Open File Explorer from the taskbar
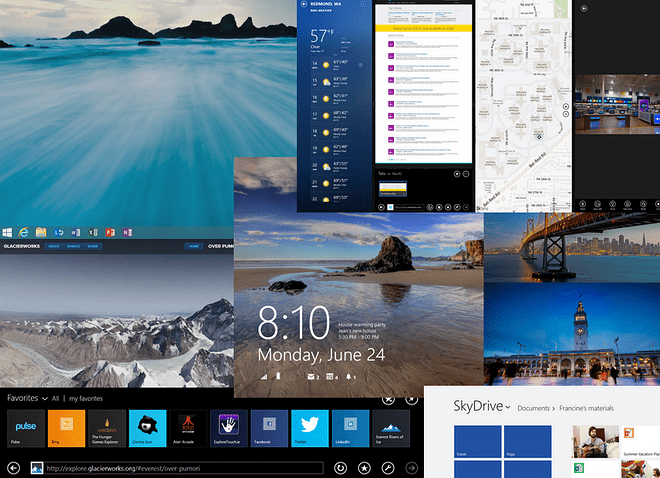Image resolution: width=660 pixels, height=478 pixels. (41, 232)
